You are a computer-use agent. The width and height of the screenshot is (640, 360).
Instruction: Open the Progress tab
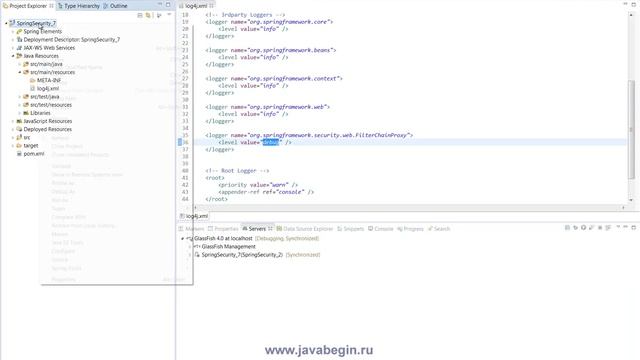coord(411,229)
